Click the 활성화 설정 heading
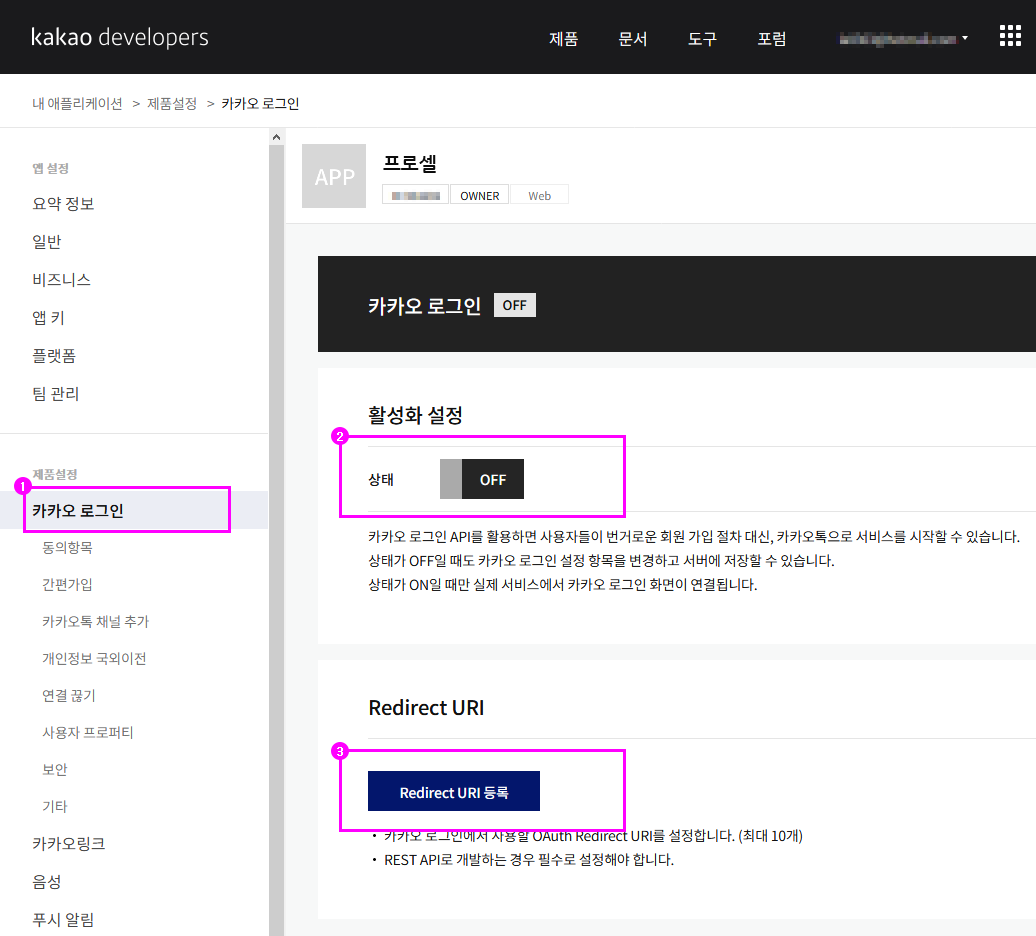The image size is (1036, 936). click(415, 415)
